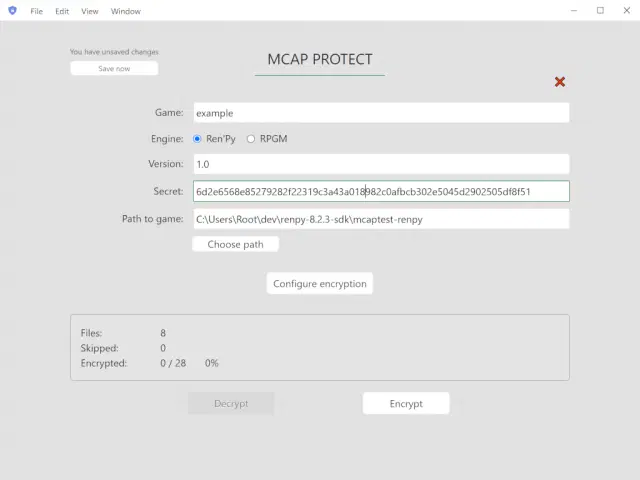The width and height of the screenshot is (640, 480).
Task: Select the RPGM engine radio button
Action: pyautogui.click(x=251, y=139)
